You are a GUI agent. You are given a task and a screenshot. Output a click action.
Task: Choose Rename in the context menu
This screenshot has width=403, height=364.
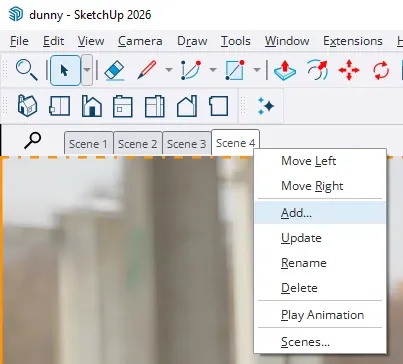pos(320,263)
